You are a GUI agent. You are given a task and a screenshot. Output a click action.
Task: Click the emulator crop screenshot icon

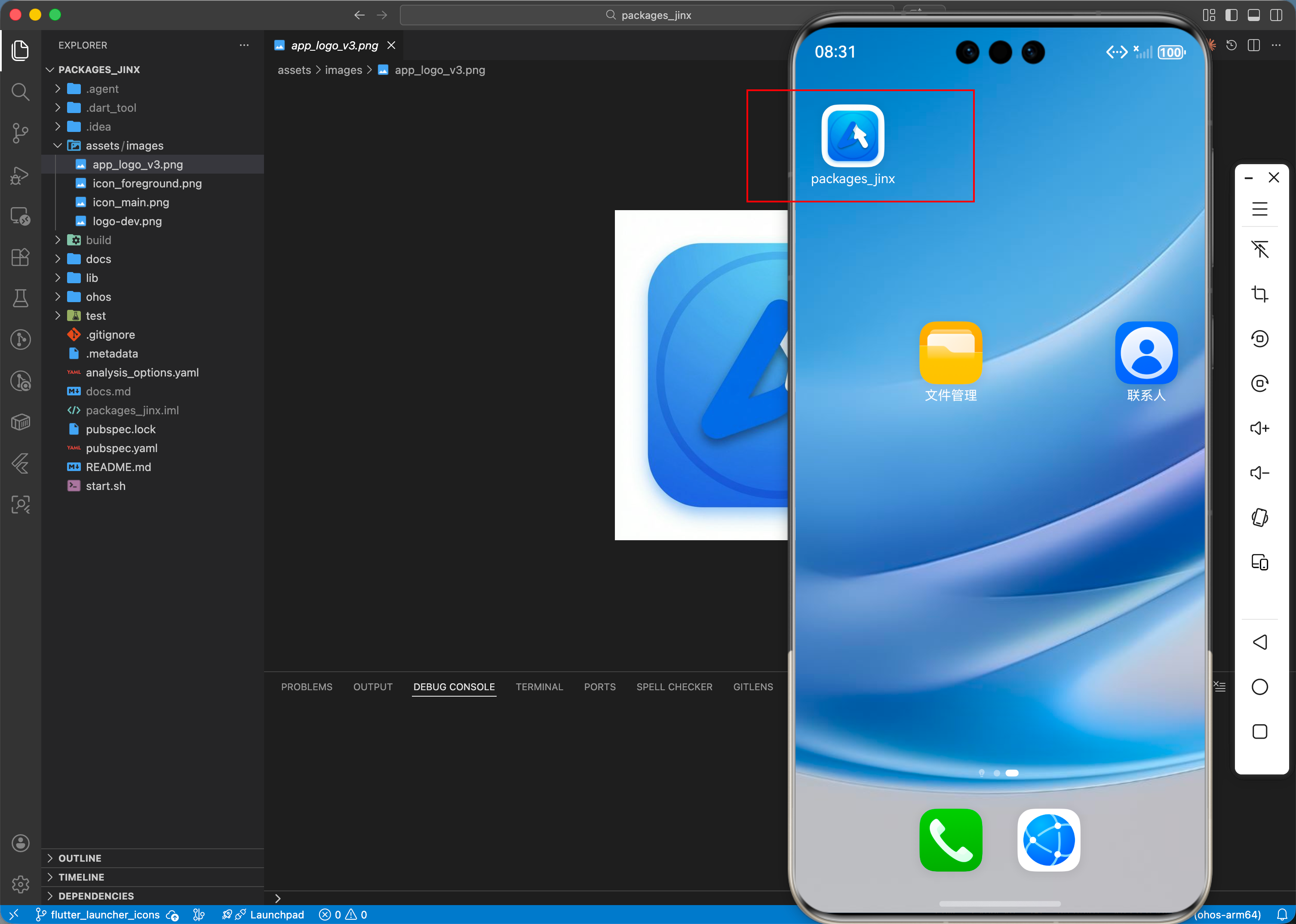pyautogui.click(x=1259, y=294)
